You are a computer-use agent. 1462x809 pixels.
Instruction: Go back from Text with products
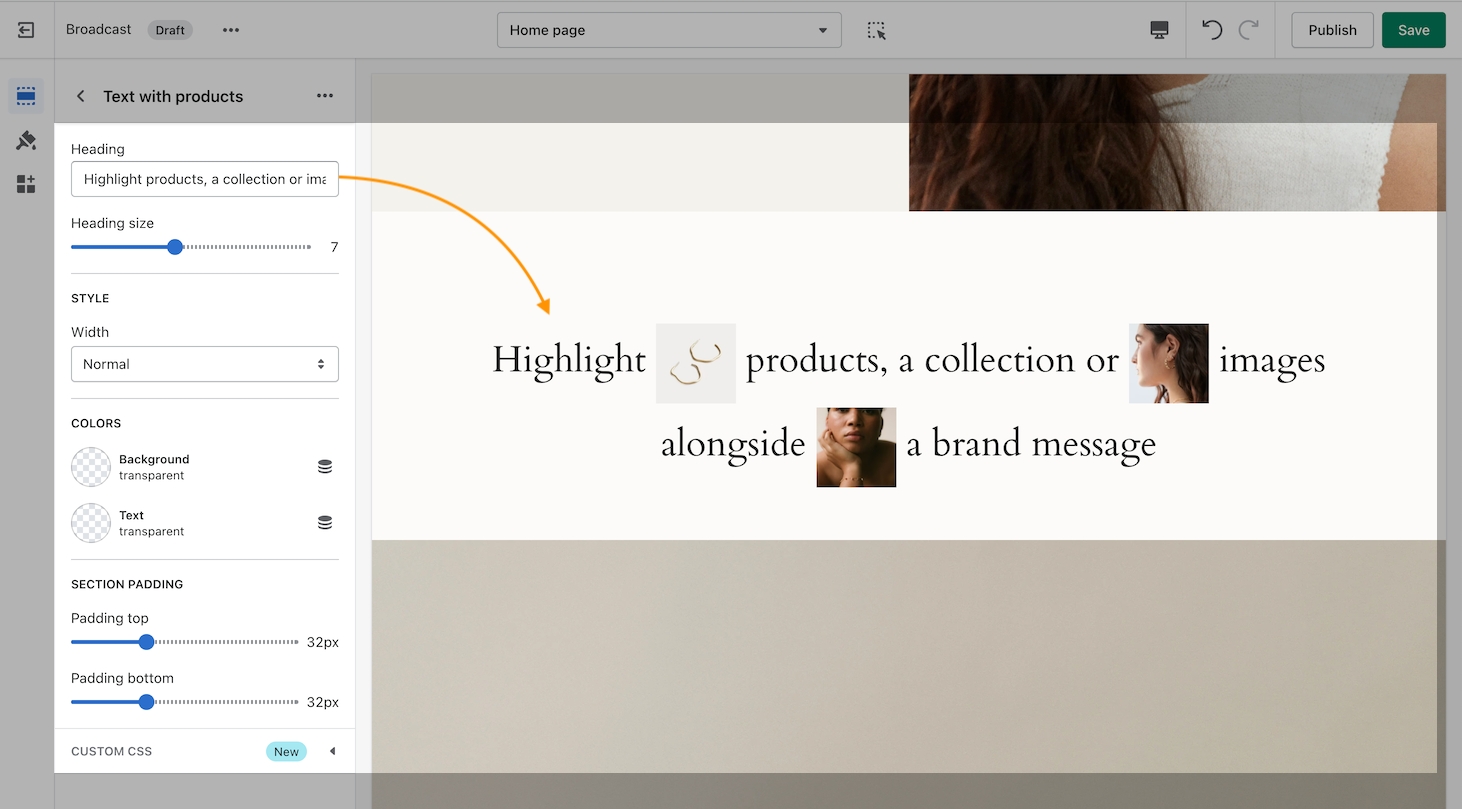coord(81,96)
